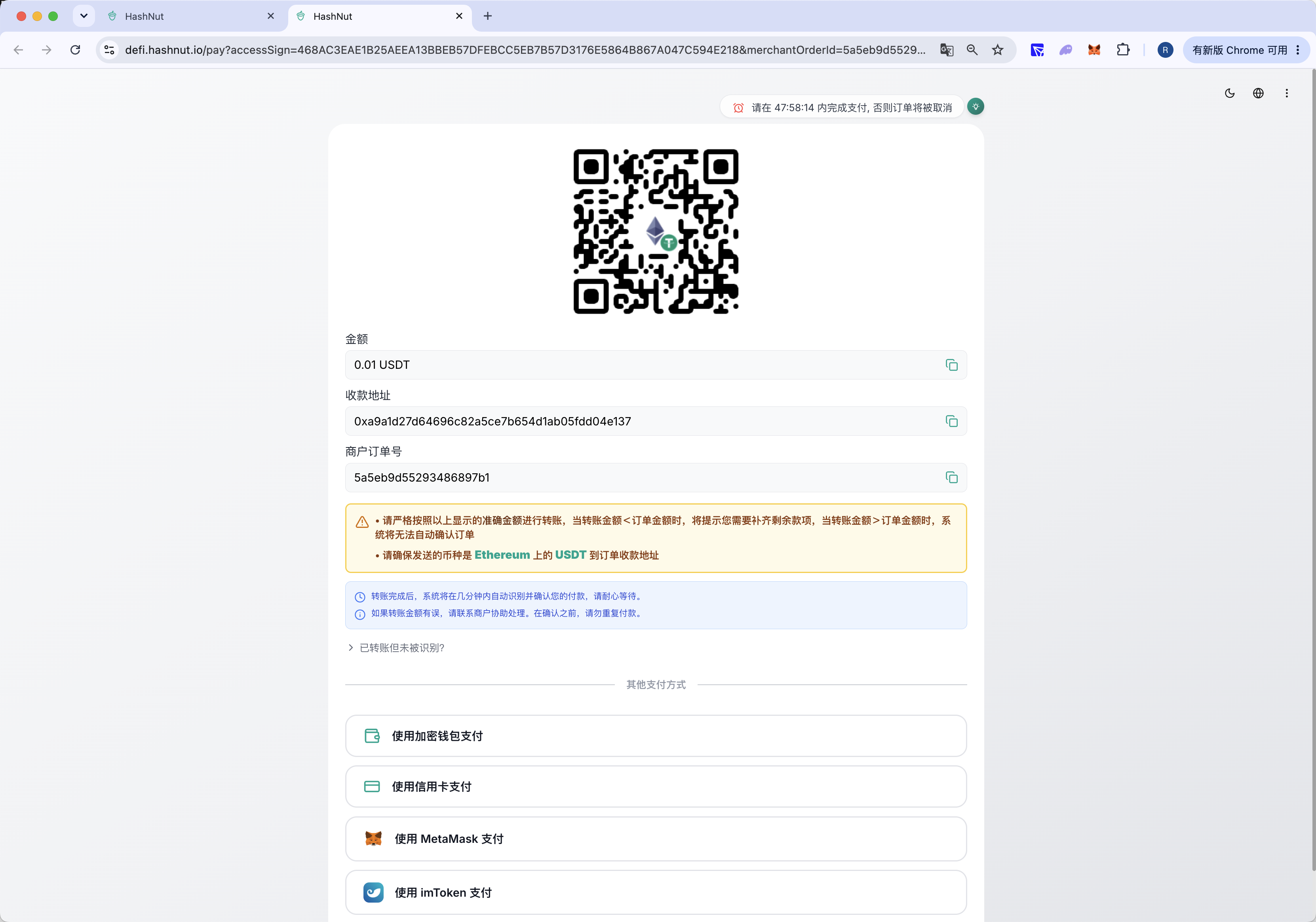
Task: Go back to previous page
Action: (x=18, y=50)
